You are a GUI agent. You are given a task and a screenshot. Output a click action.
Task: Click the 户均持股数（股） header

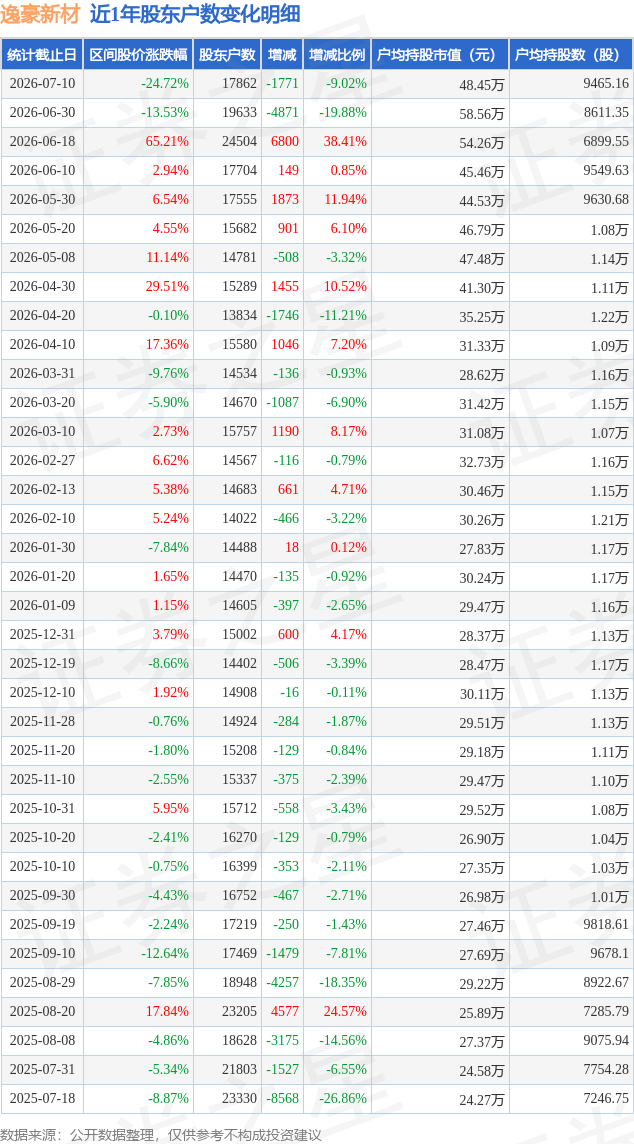(571, 55)
